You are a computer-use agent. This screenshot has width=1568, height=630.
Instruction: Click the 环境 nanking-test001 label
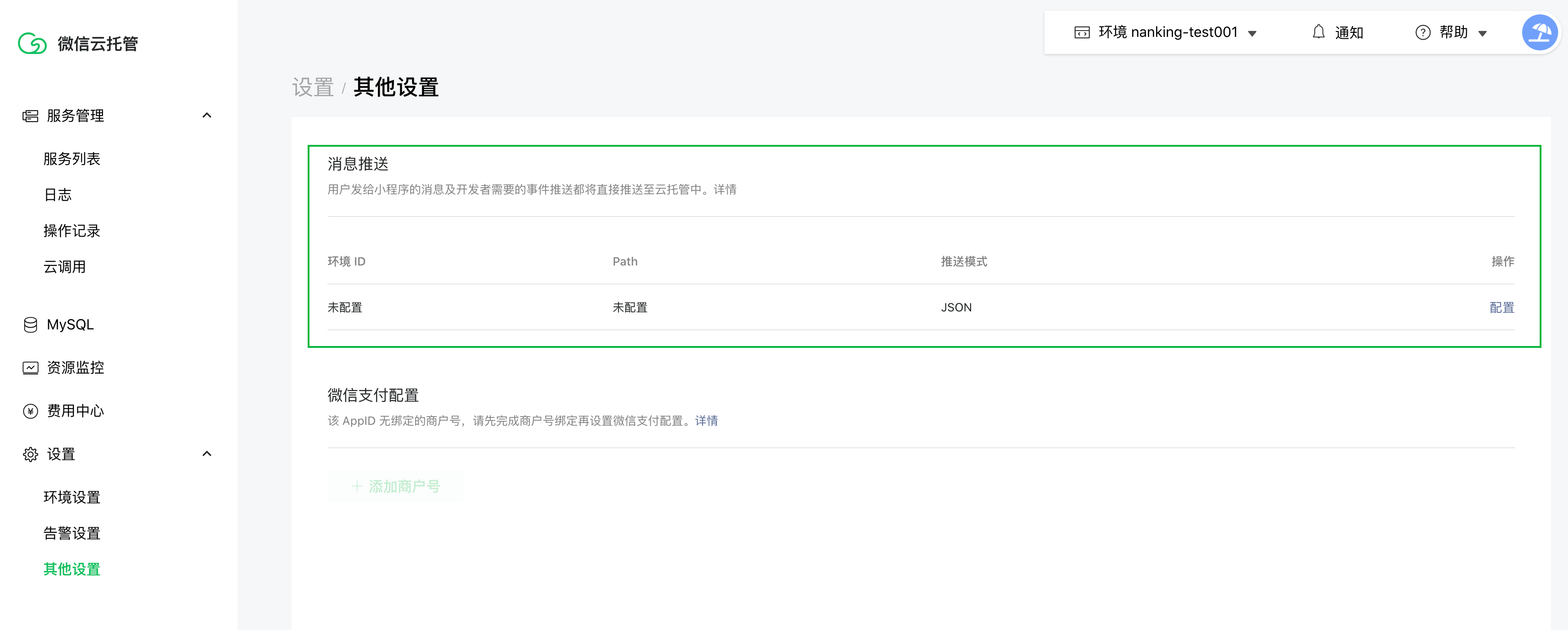[x=1168, y=32]
